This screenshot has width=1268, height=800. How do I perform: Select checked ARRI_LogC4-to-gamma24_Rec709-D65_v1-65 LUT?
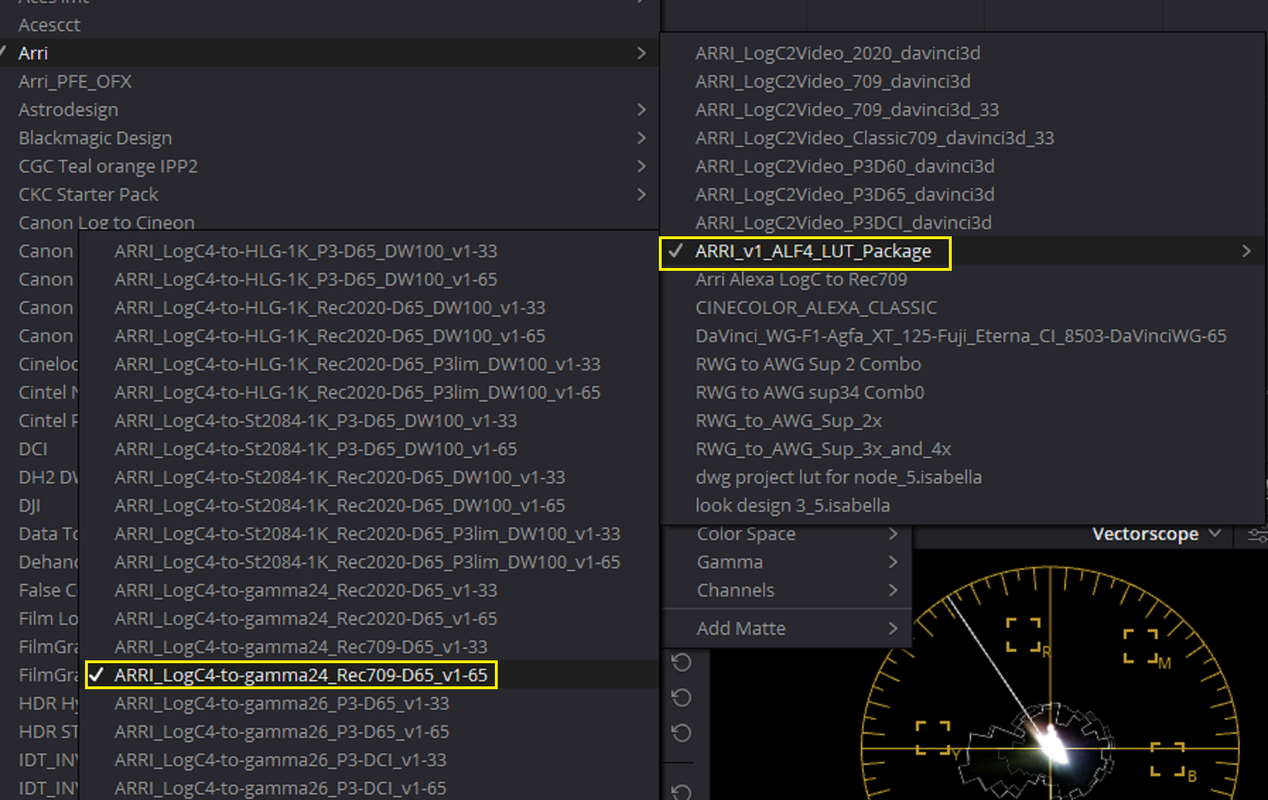pyautogui.click(x=369, y=675)
